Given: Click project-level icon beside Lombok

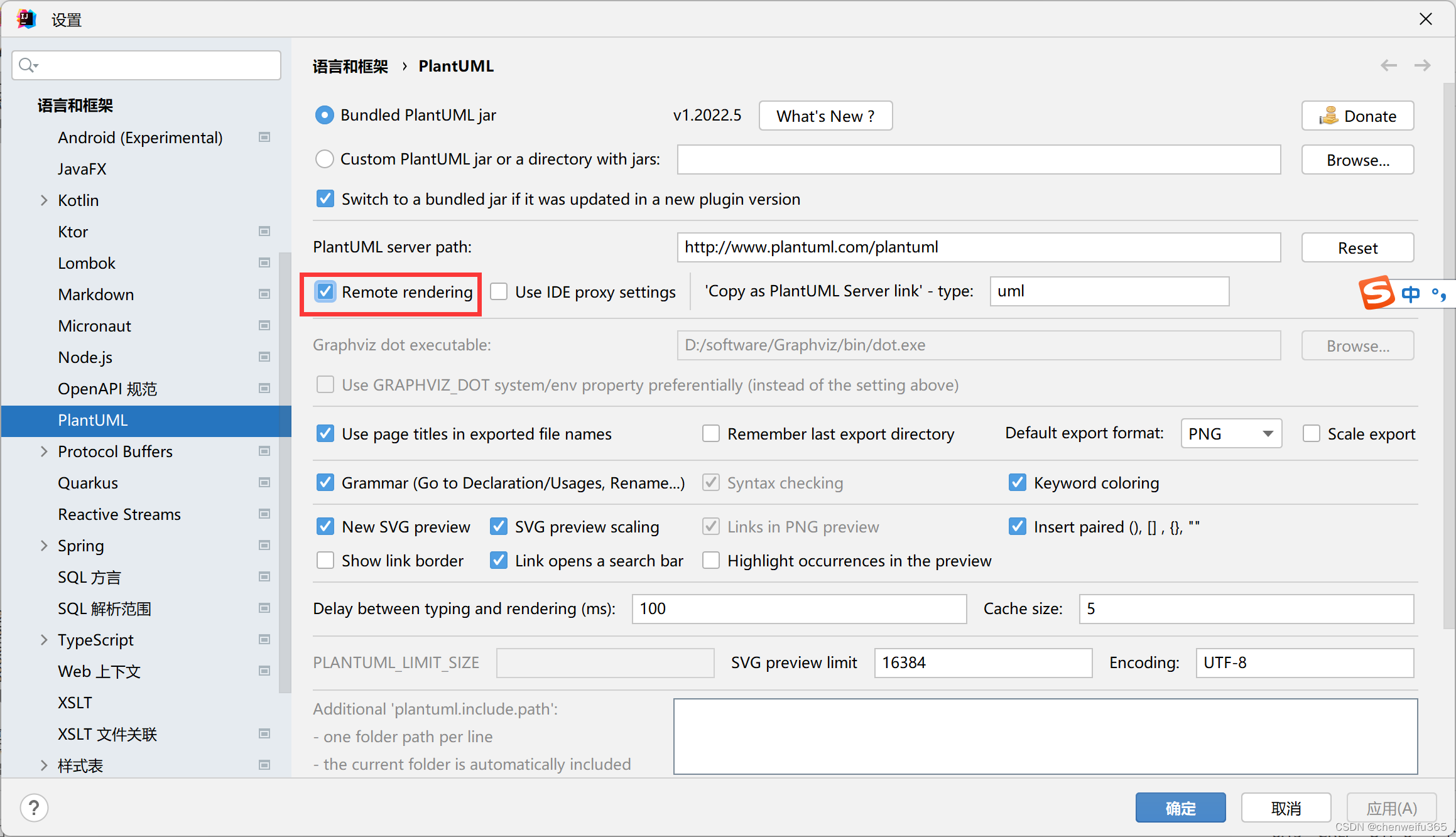Looking at the screenshot, I should tap(264, 262).
